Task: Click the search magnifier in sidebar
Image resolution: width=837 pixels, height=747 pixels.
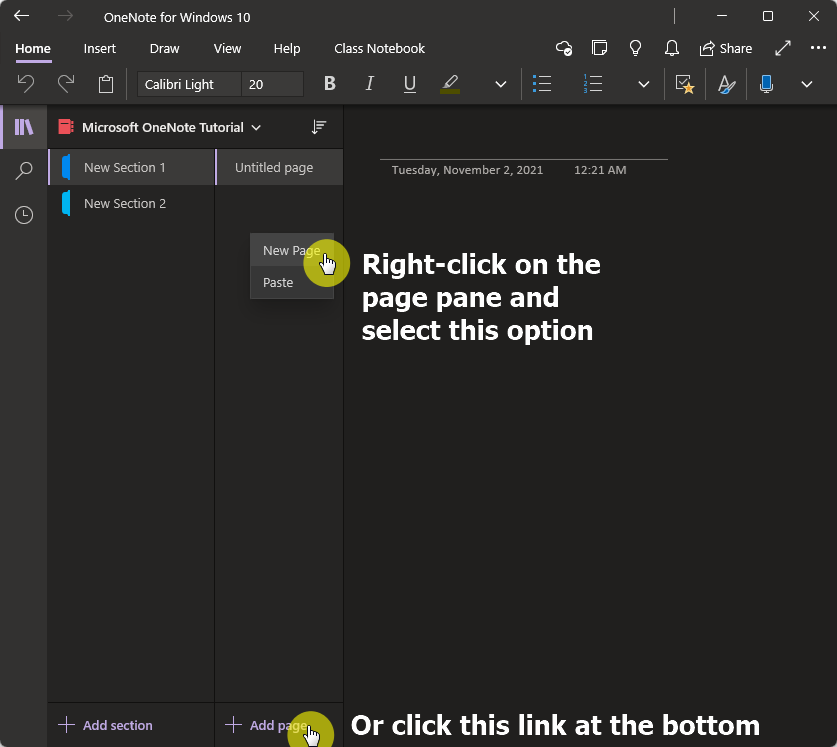Action: click(23, 171)
